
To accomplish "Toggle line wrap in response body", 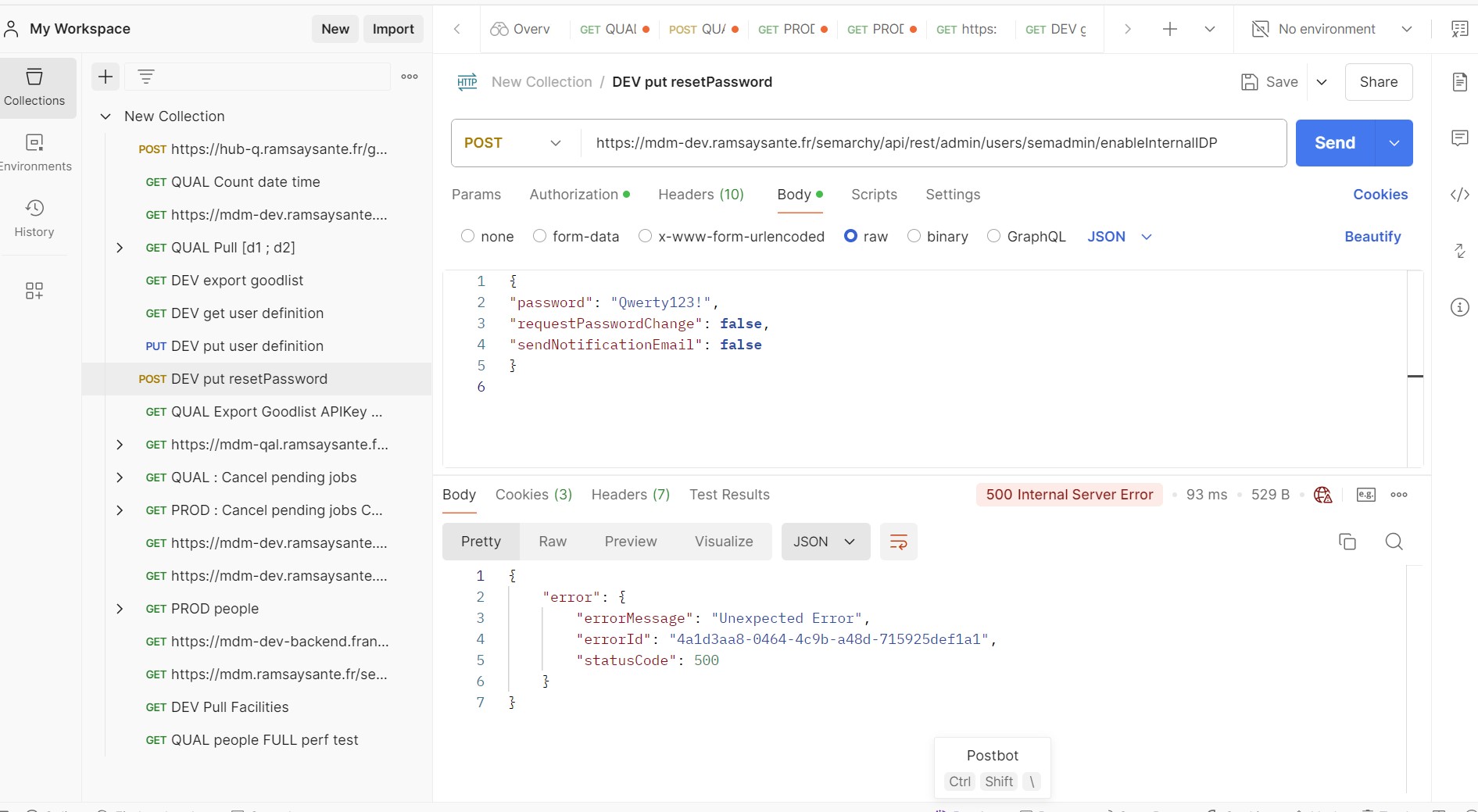I will pyautogui.click(x=899, y=542).
